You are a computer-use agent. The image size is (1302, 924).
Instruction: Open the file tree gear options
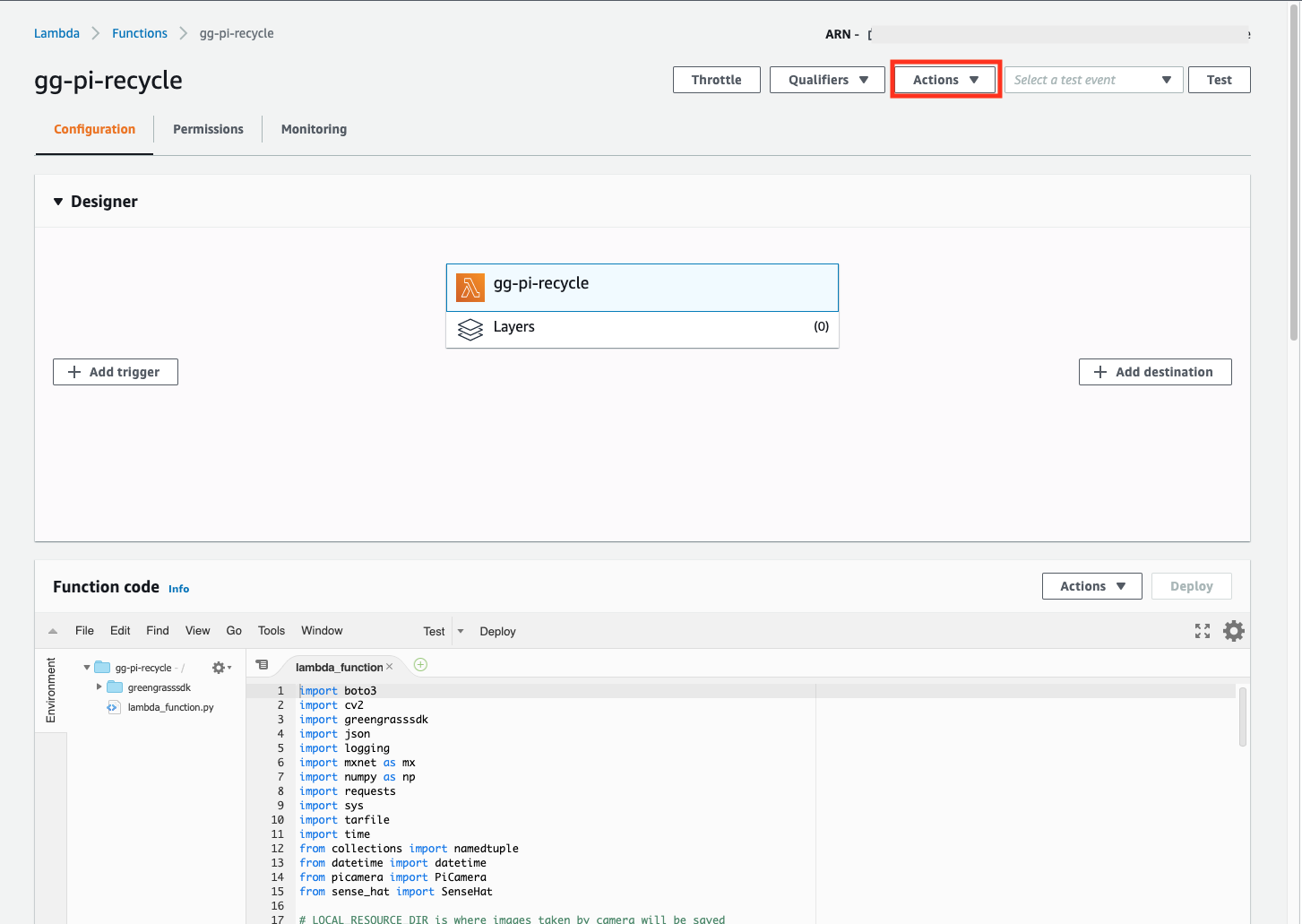tap(221, 668)
